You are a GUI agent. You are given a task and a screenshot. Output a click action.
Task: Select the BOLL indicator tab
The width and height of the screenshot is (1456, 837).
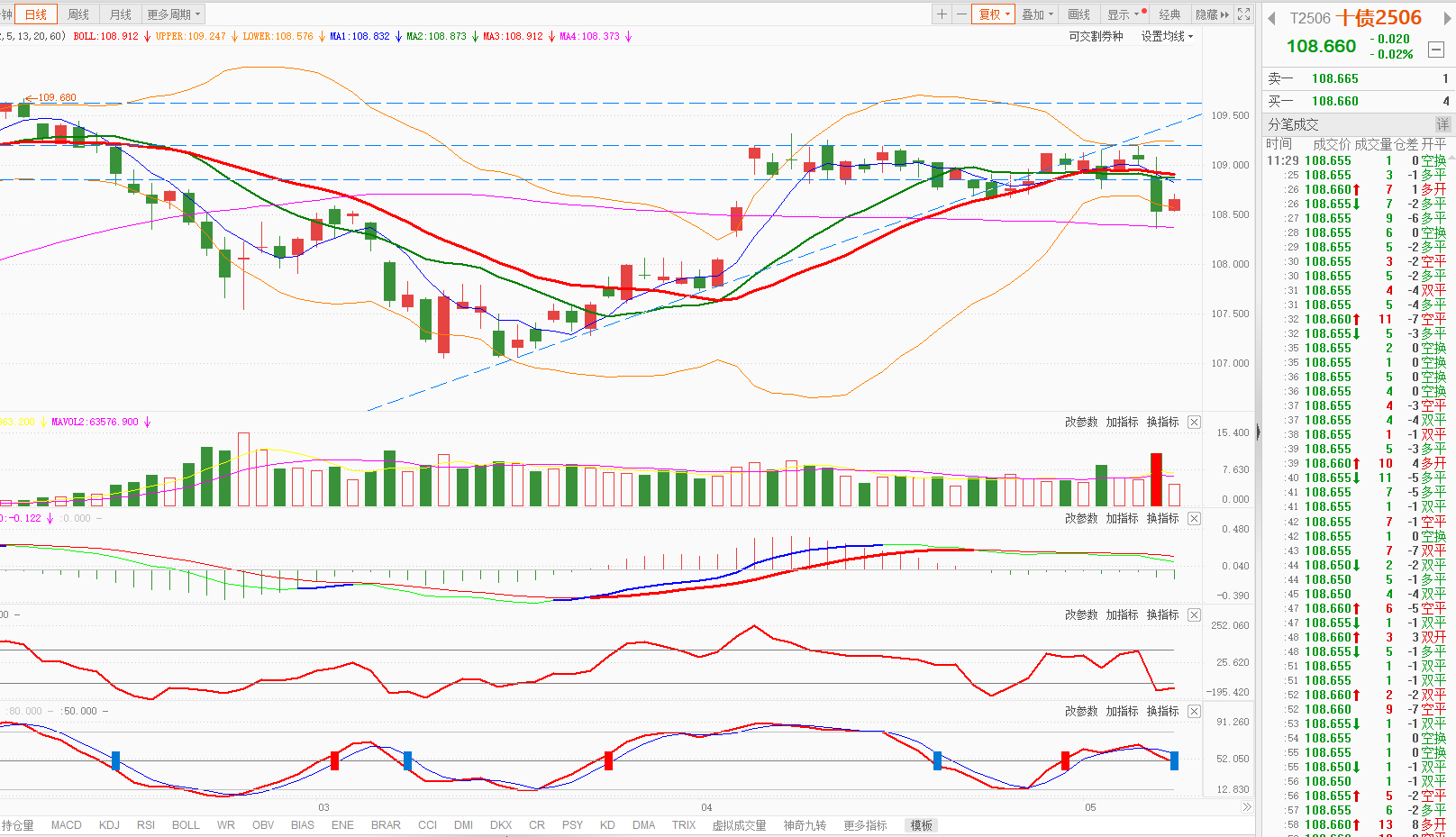click(186, 825)
